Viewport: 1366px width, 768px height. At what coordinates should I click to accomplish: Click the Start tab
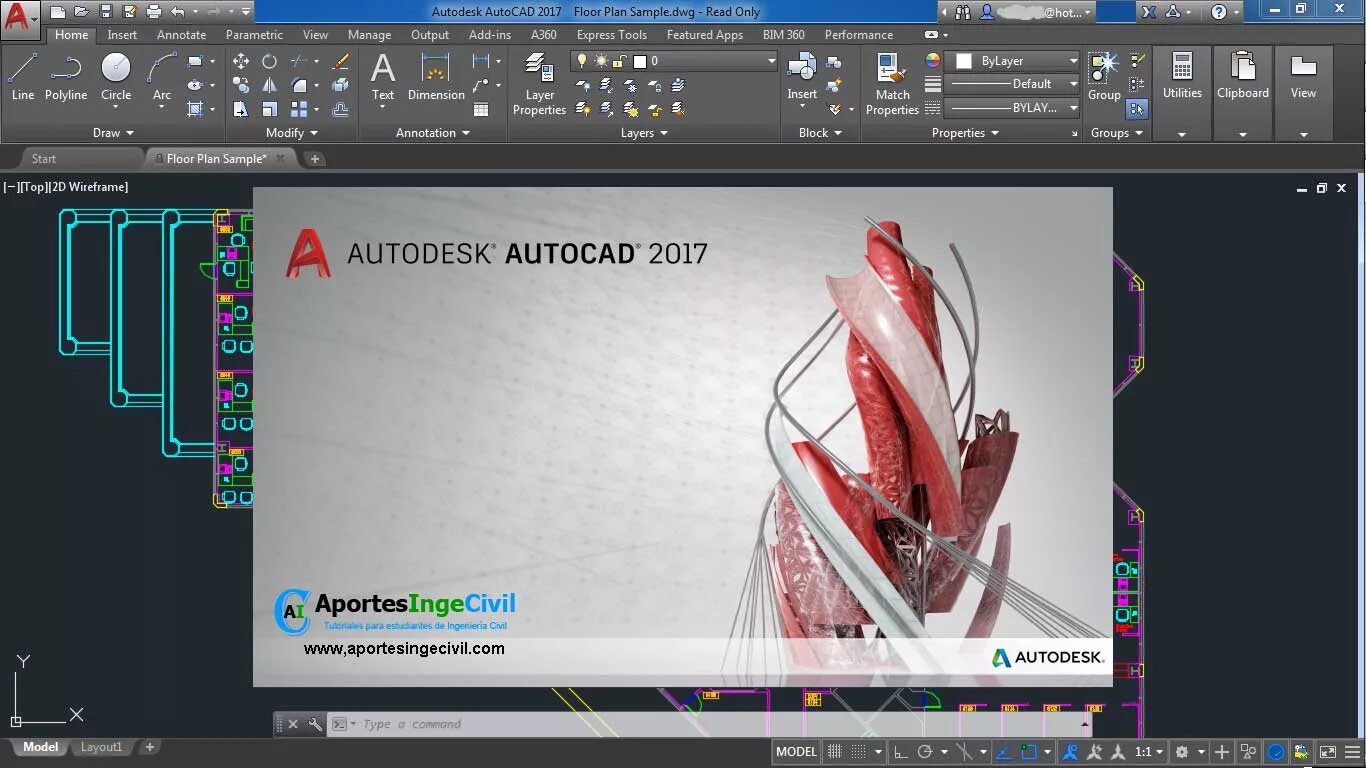point(44,157)
